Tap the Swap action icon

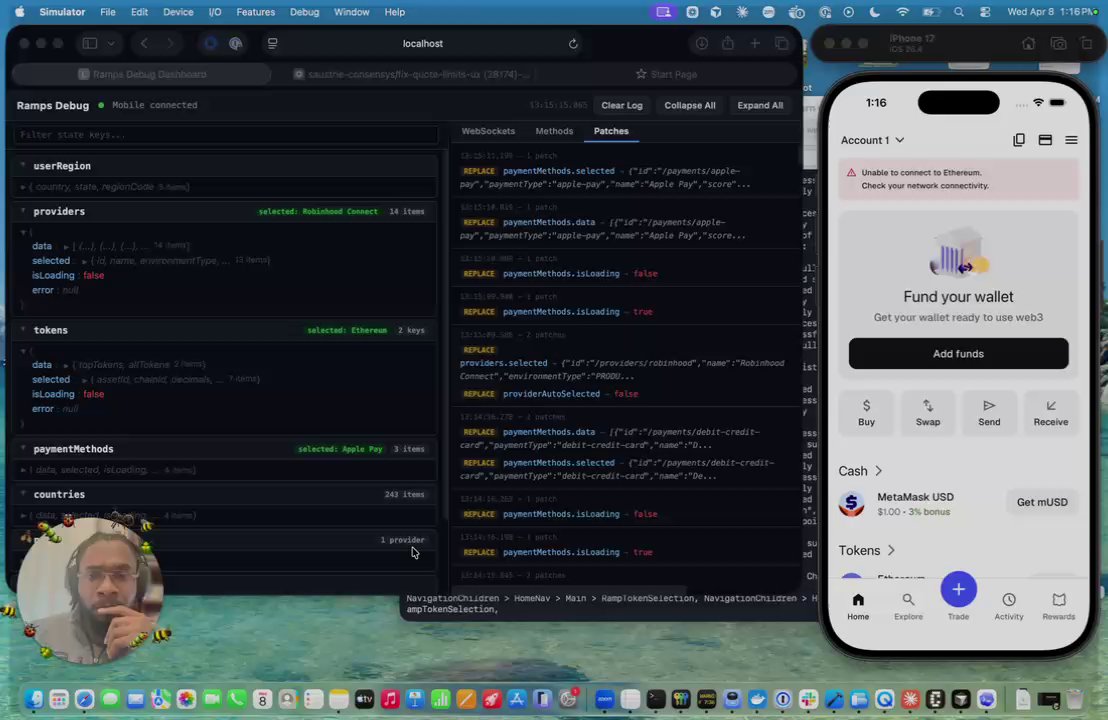click(x=928, y=413)
